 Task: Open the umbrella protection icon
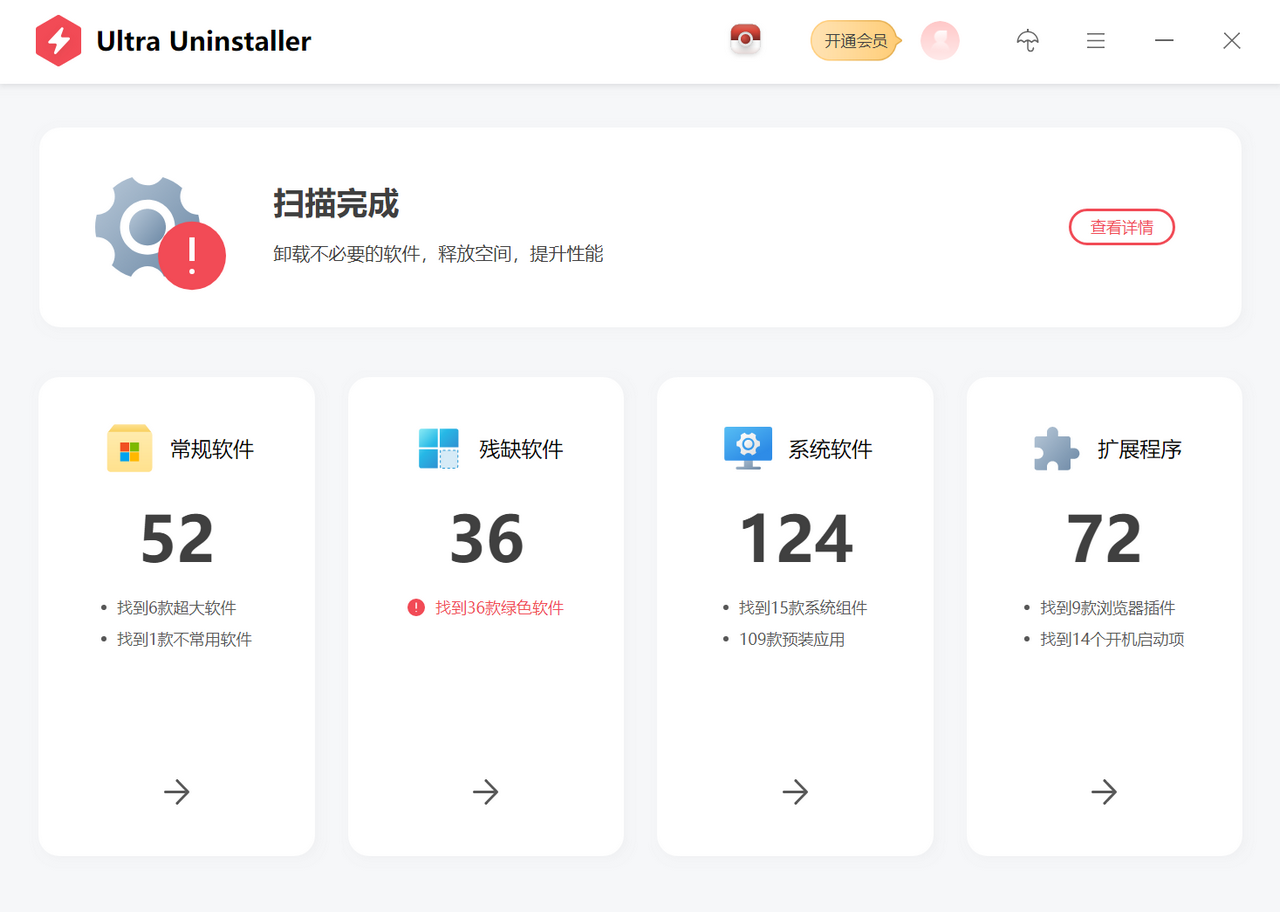coord(1028,41)
